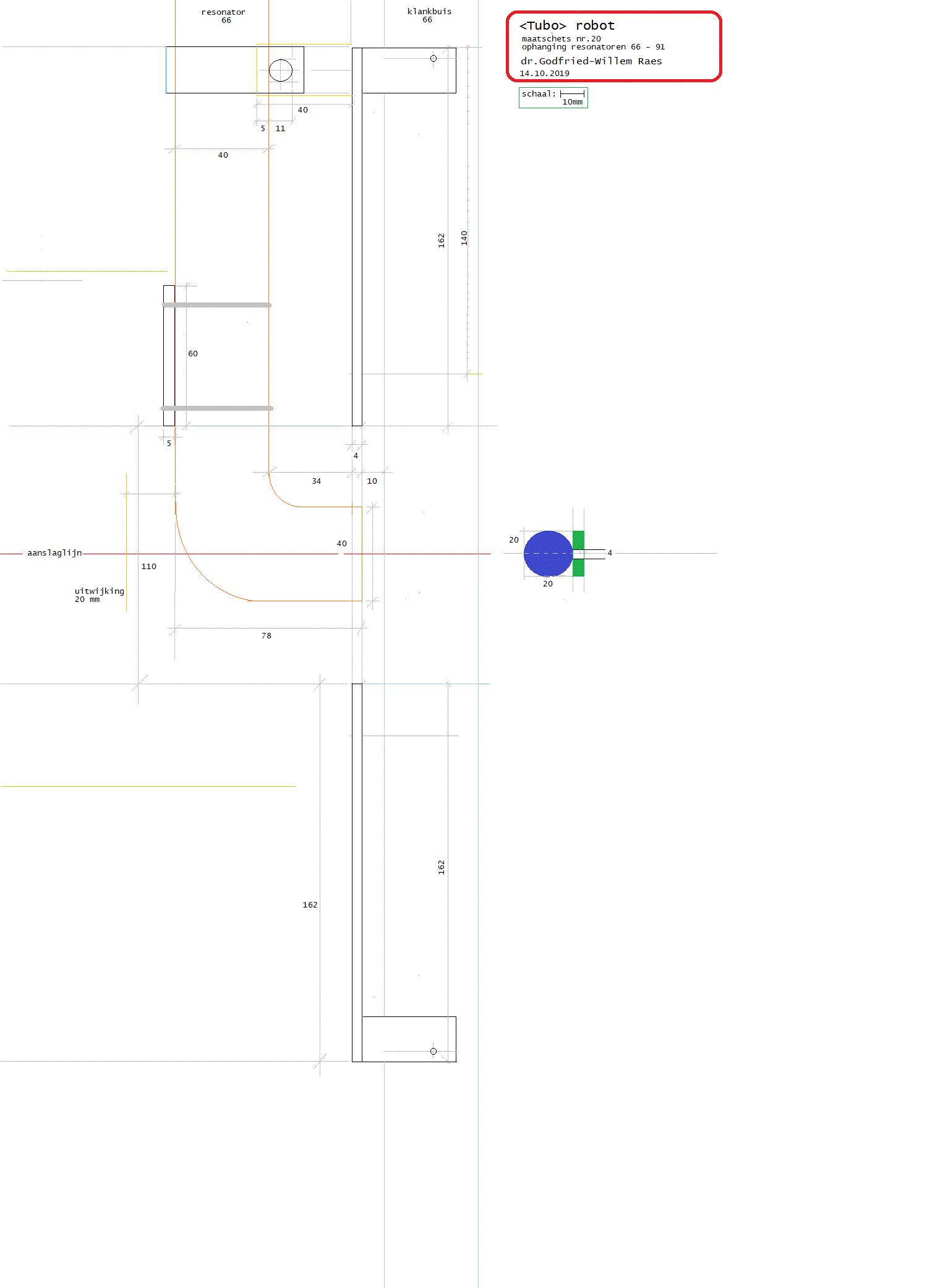Screen dimensions: 935x1288
Task: Click the upper green rectangle beside blue circle
Action: [x=578, y=539]
